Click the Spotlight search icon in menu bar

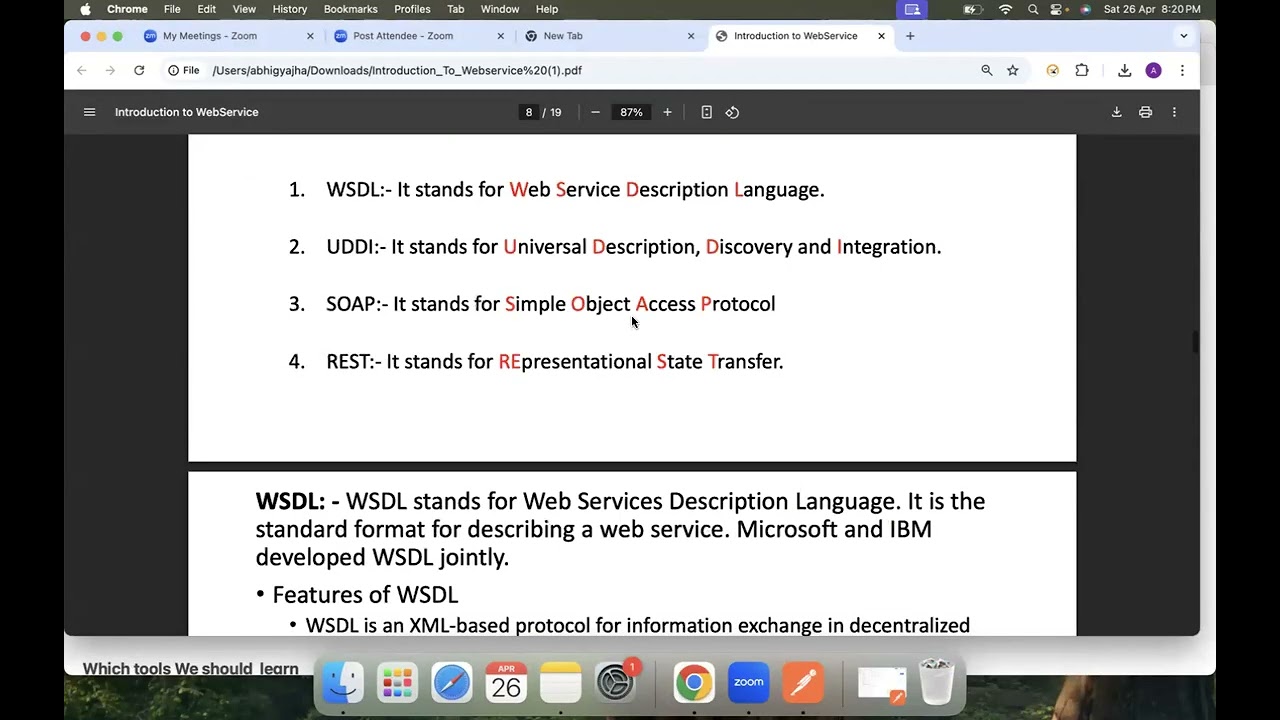pyautogui.click(x=1033, y=9)
